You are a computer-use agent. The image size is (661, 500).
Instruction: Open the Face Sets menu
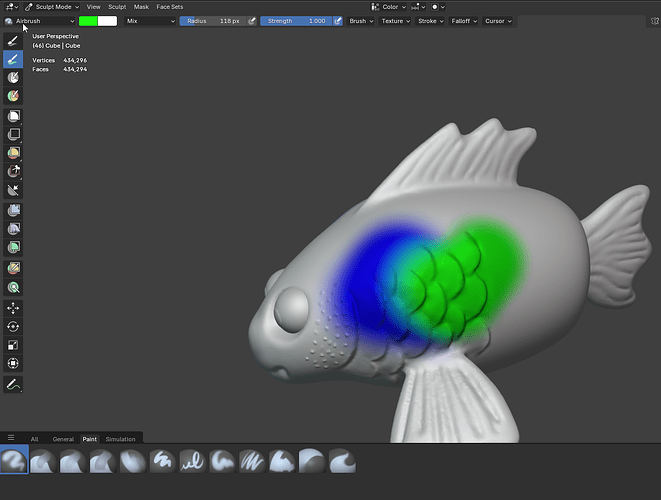pyautogui.click(x=169, y=7)
